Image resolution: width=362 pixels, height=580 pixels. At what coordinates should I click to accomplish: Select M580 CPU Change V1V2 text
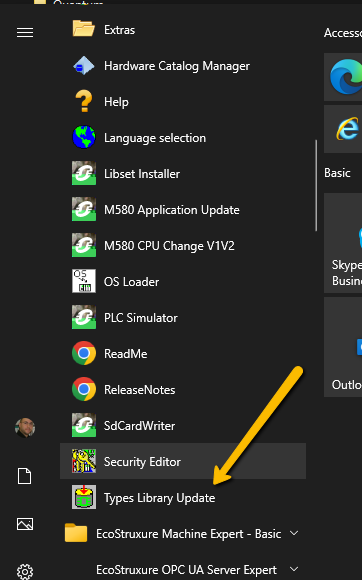[x=169, y=246]
